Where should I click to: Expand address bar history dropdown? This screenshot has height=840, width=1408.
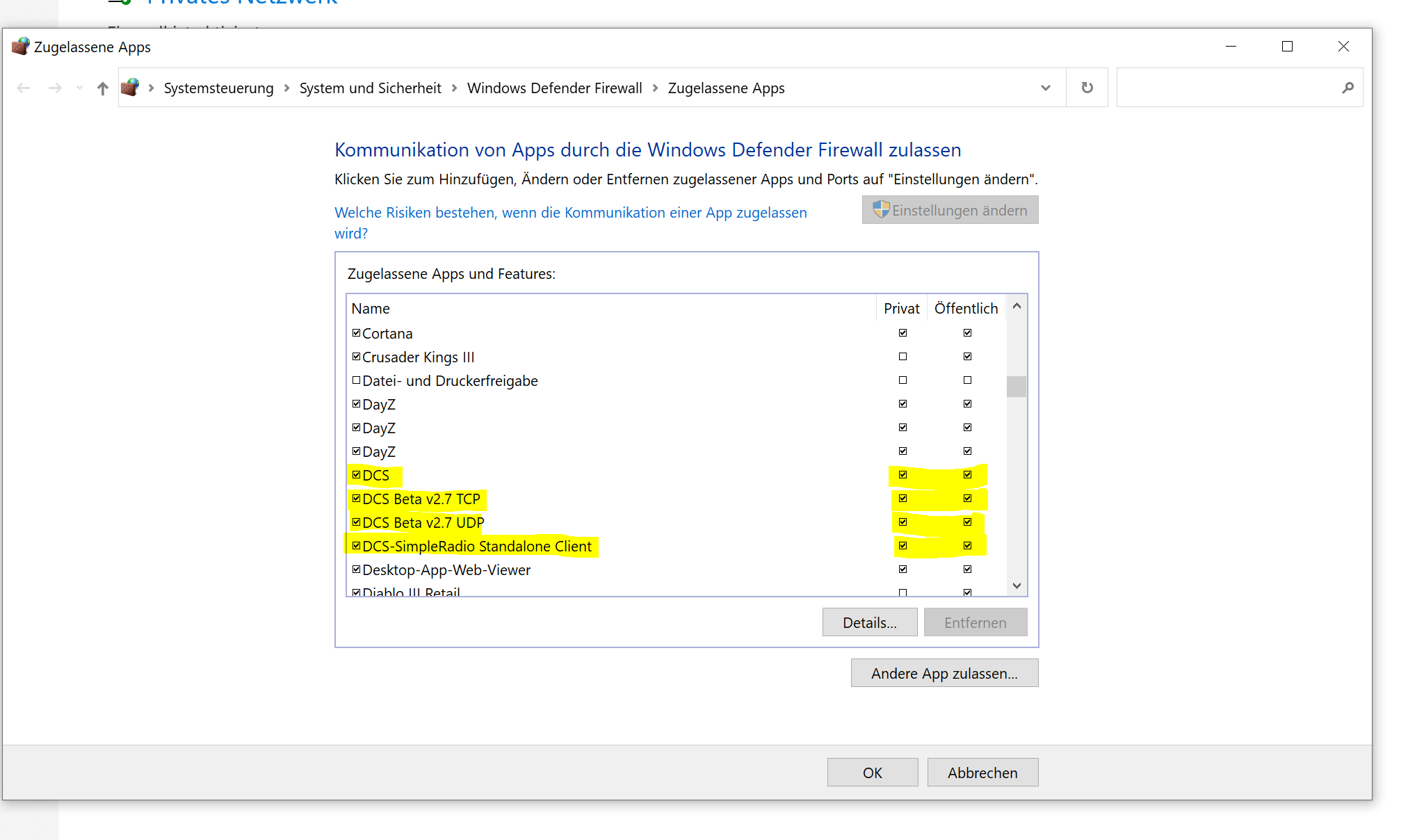click(1045, 88)
